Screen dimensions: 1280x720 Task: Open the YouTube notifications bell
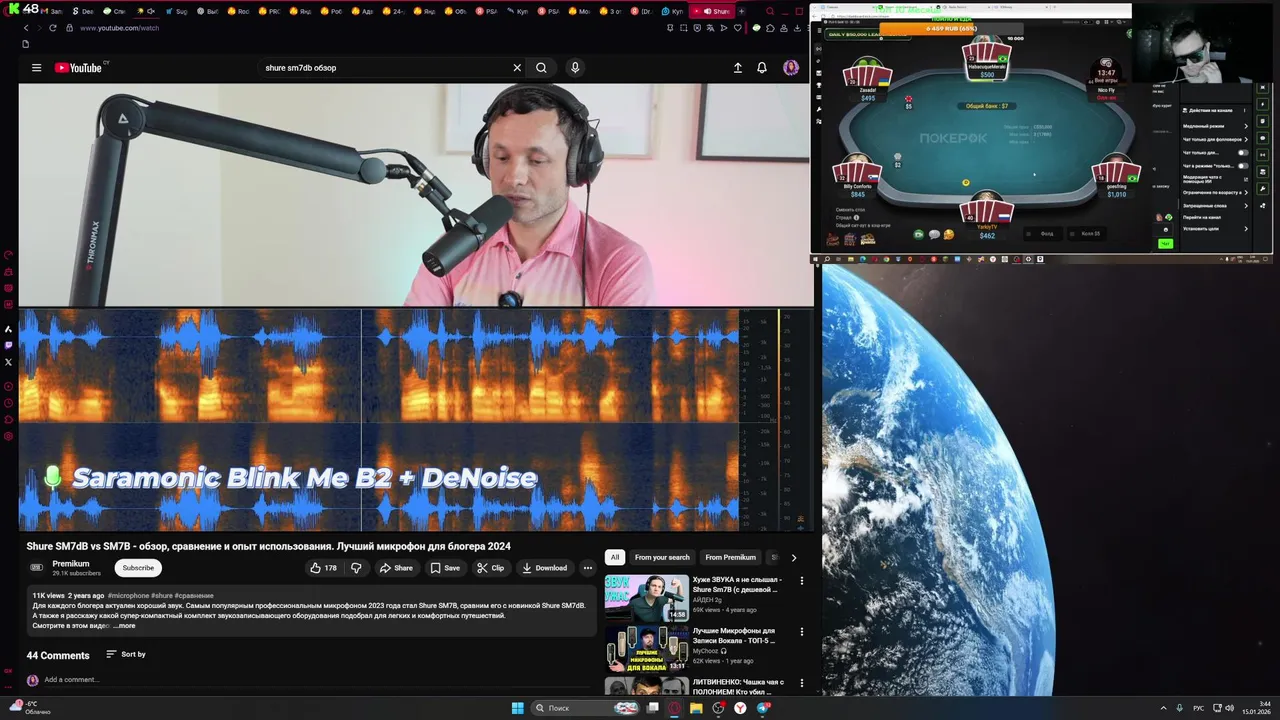[762, 68]
